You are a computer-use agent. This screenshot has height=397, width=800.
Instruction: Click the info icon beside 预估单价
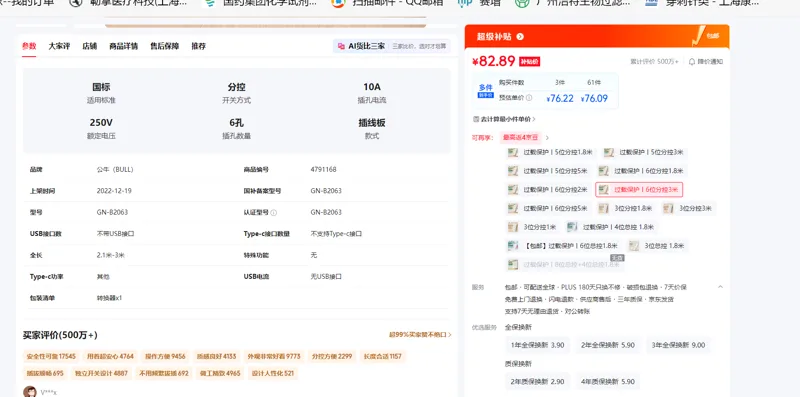(529, 97)
